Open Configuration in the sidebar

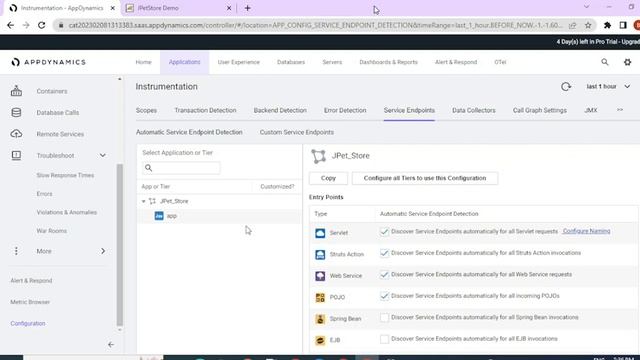(28, 323)
